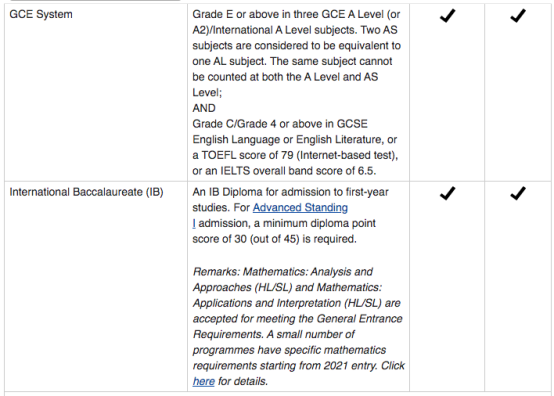The height and width of the screenshot is (396, 554).
Task: Select the International Baccalaureate (IB) label
Action: [86, 192]
